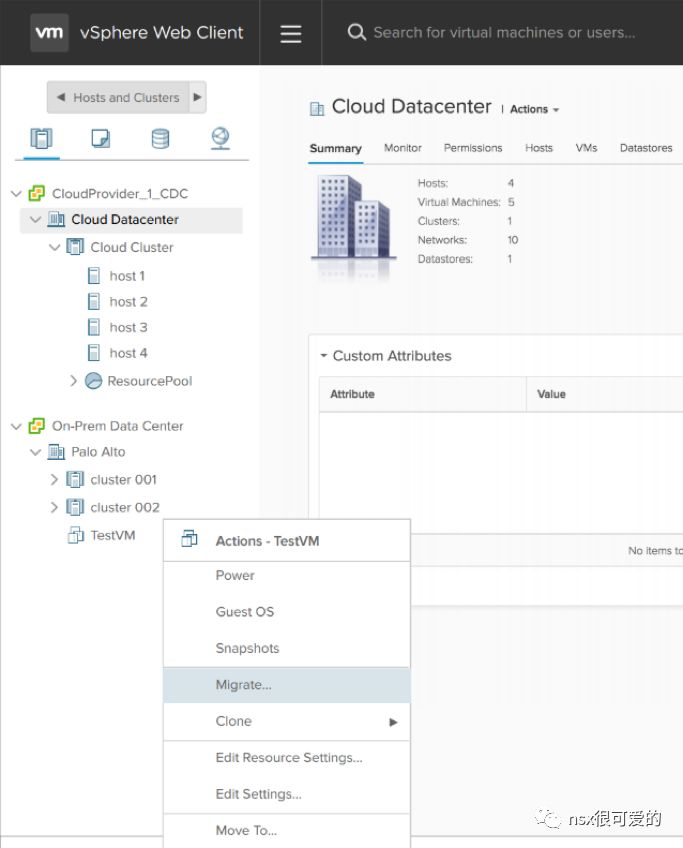
Task: Switch to the Summary tab
Action: (335, 148)
